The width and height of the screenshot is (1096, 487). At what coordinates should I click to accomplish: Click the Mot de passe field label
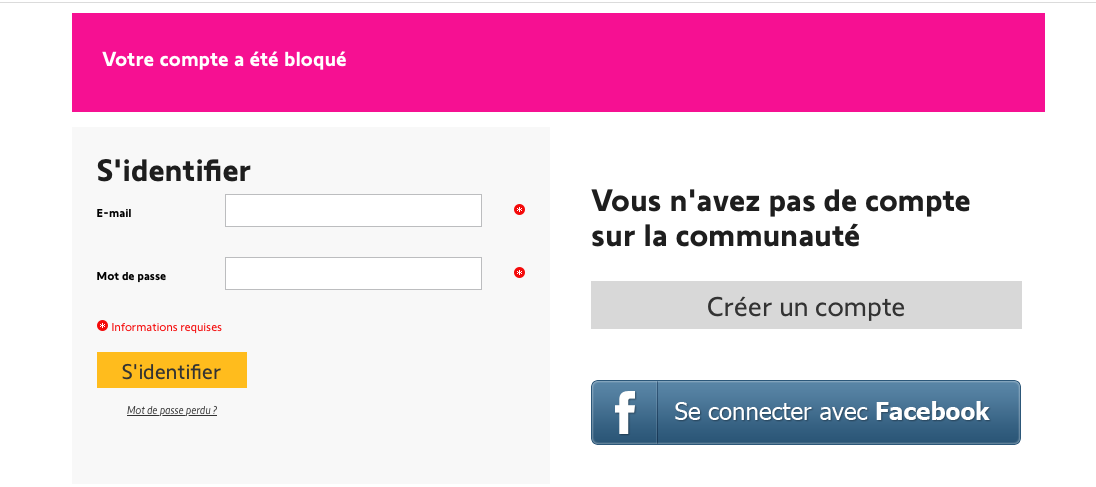click(x=131, y=276)
